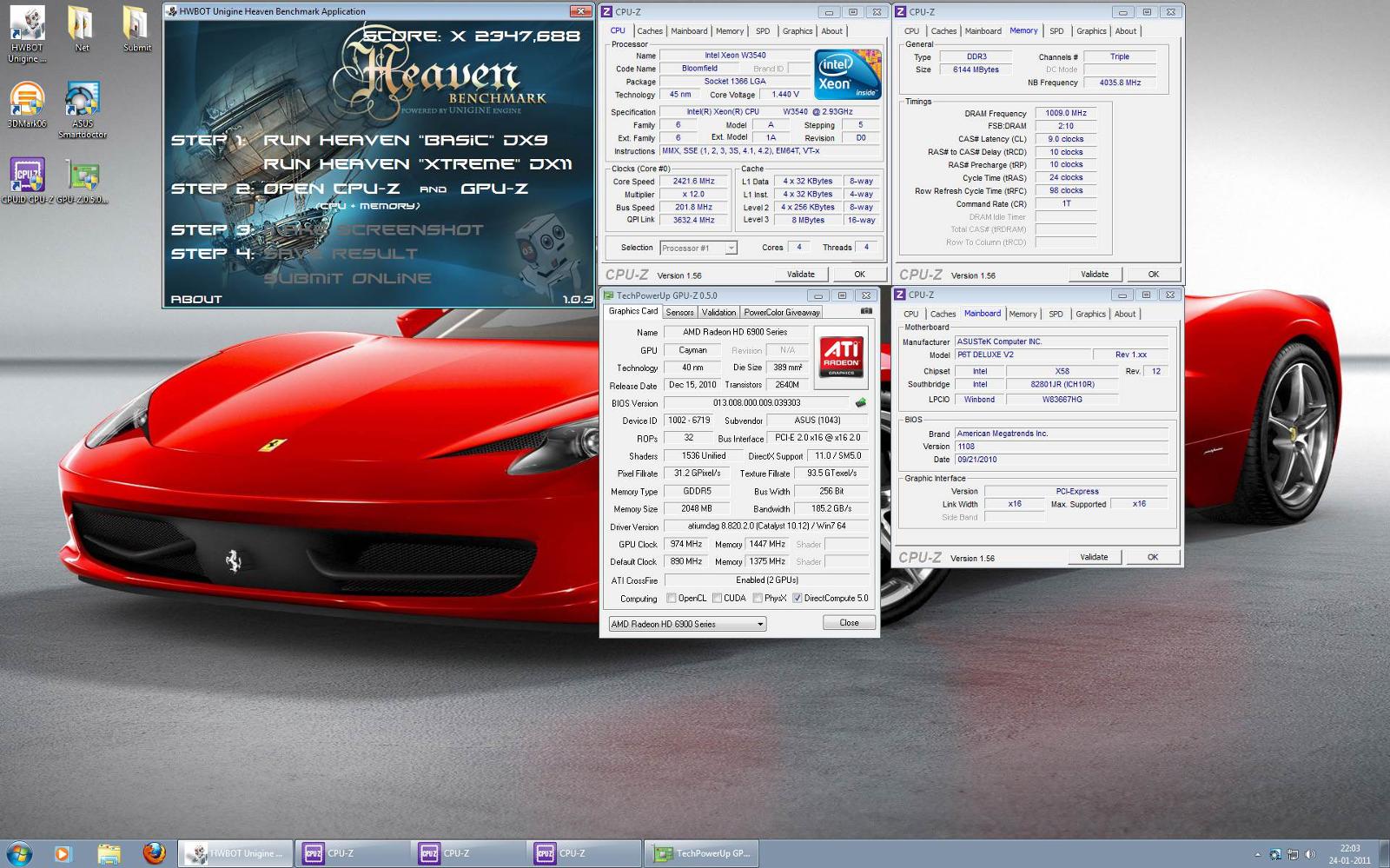Click the GPU Clock 974 MHz field
The width and height of the screenshot is (1390, 868).
coord(686,544)
